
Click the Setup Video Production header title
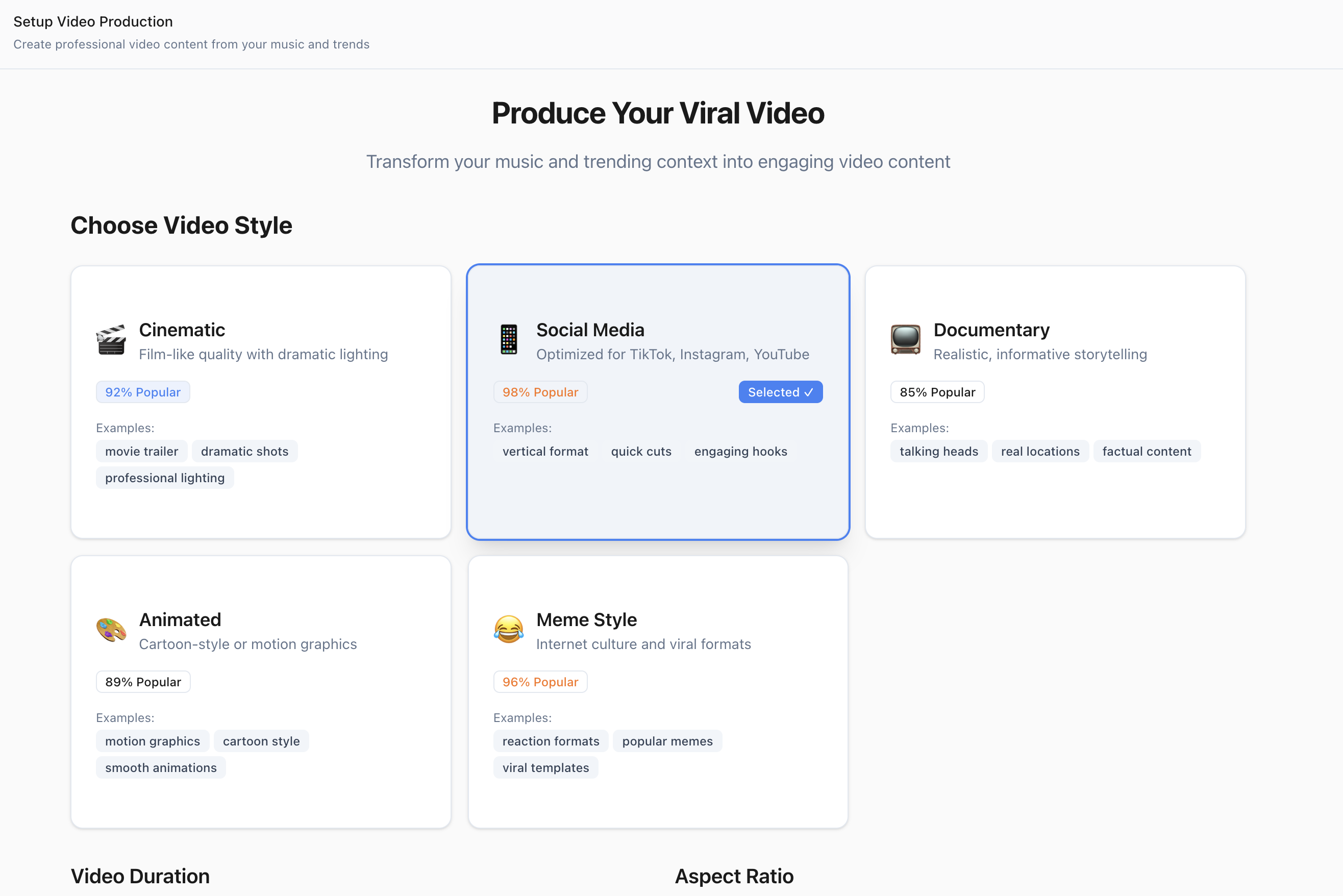(93, 22)
